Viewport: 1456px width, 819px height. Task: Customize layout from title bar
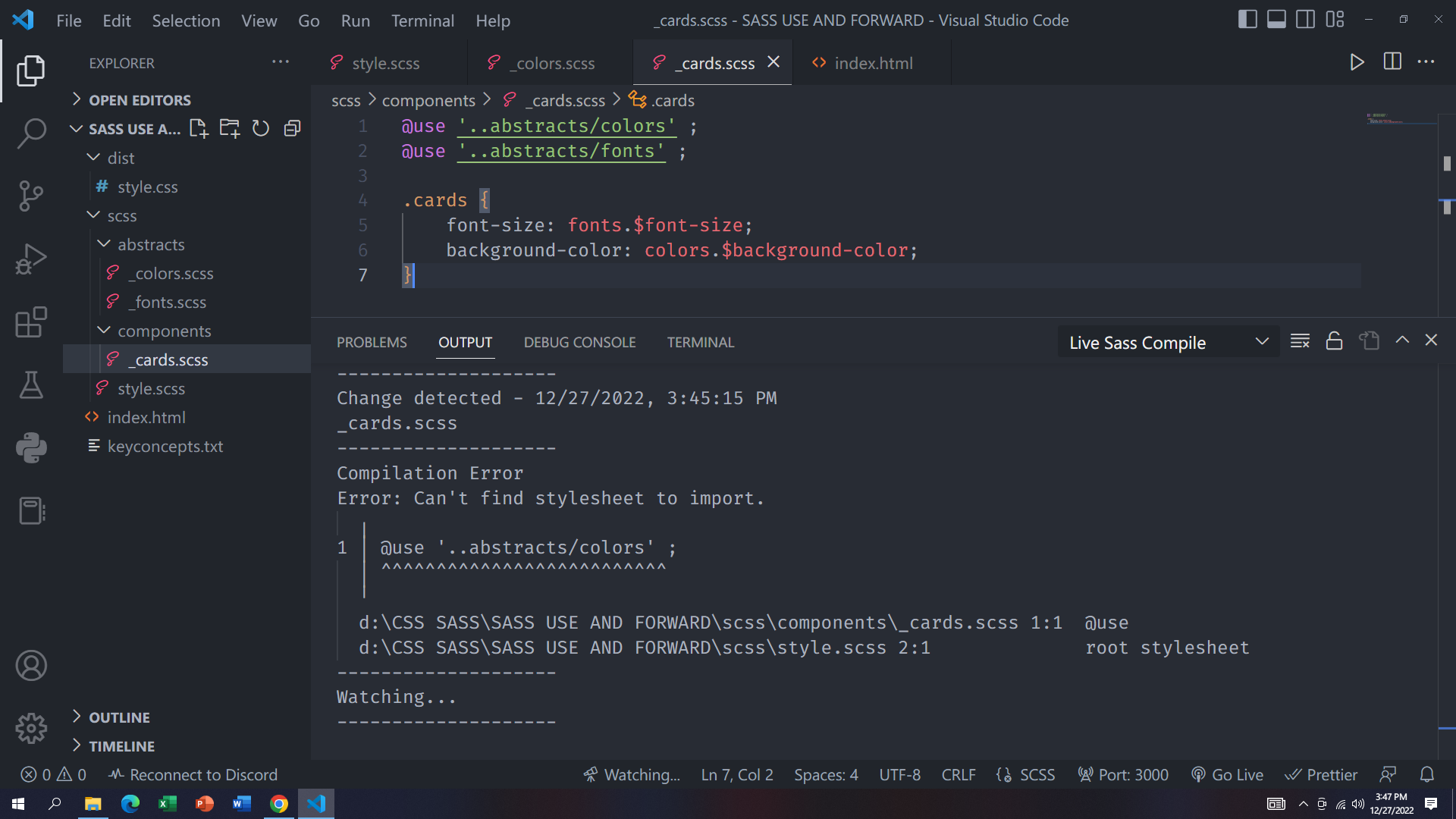pos(1335,20)
